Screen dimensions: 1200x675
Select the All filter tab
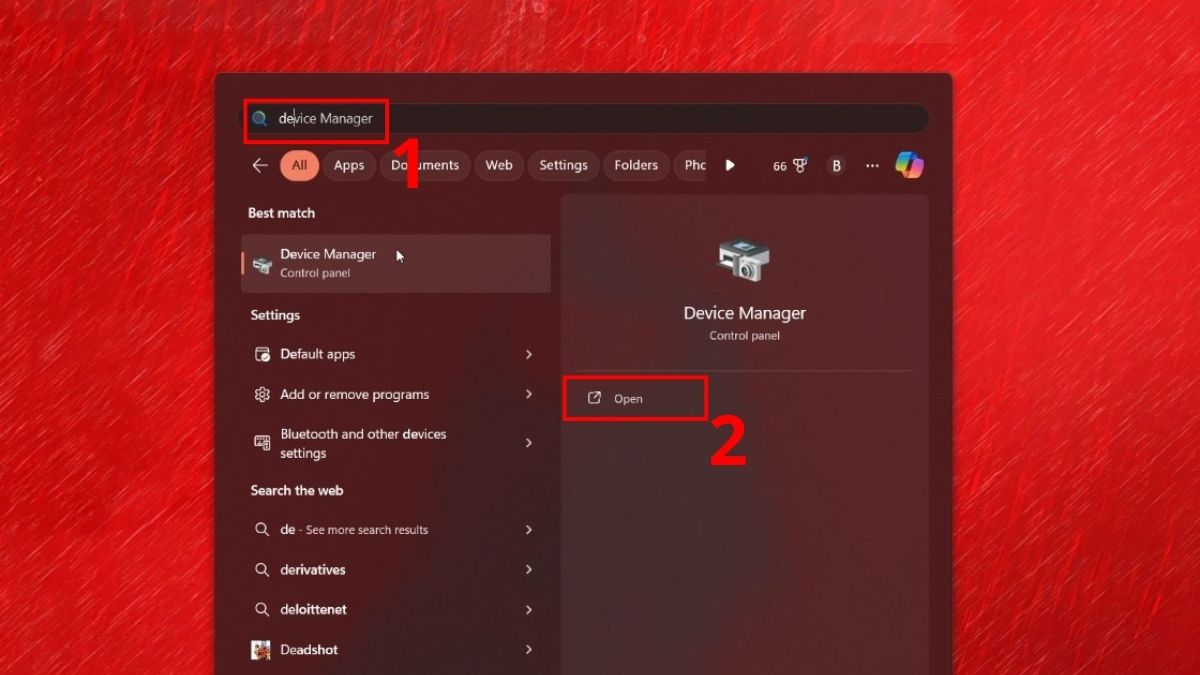click(299, 165)
